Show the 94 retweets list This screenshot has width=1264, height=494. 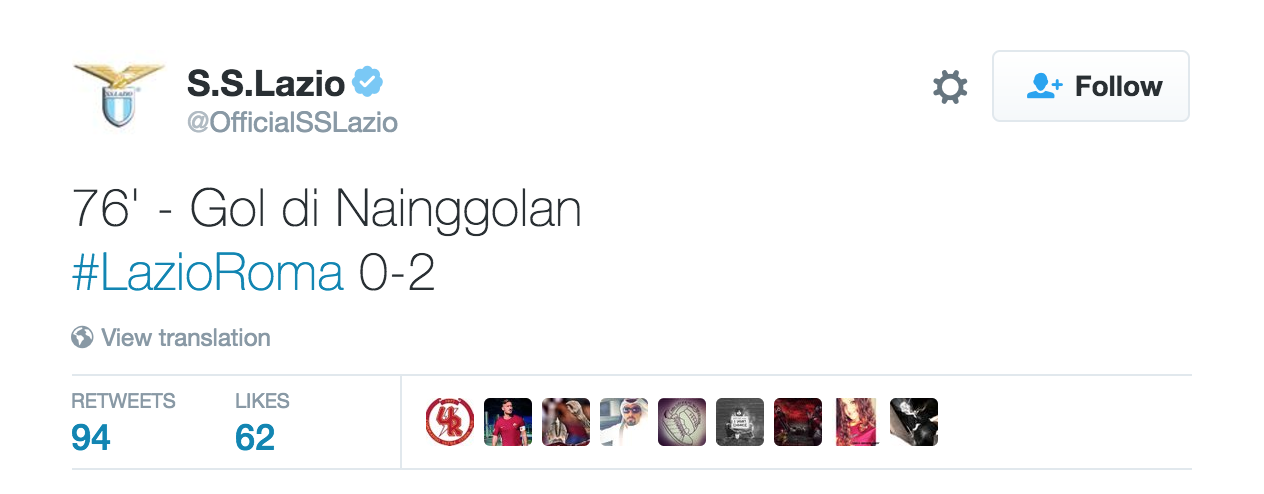point(123,421)
